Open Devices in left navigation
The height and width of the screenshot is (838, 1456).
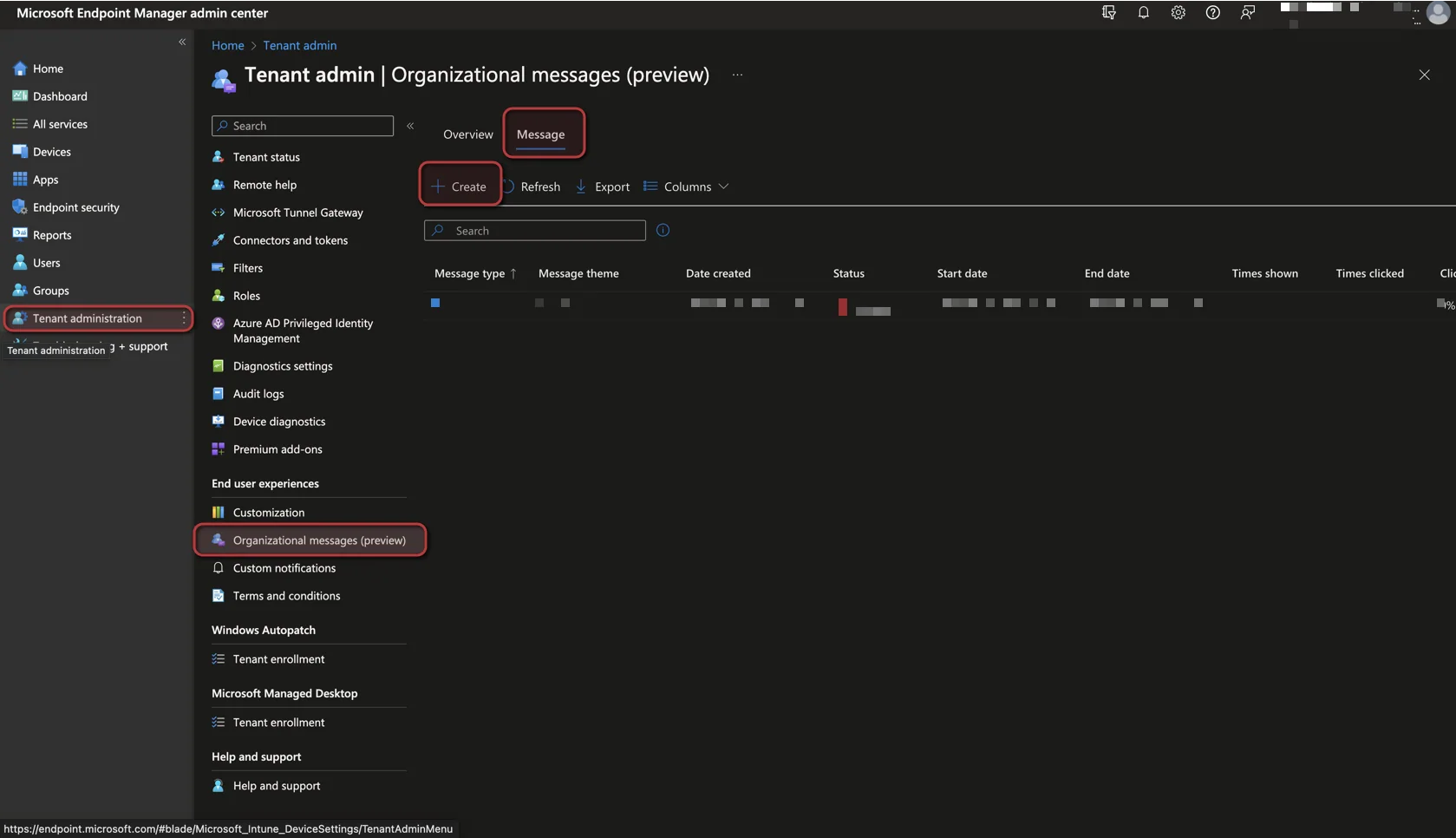click(52, 152)
